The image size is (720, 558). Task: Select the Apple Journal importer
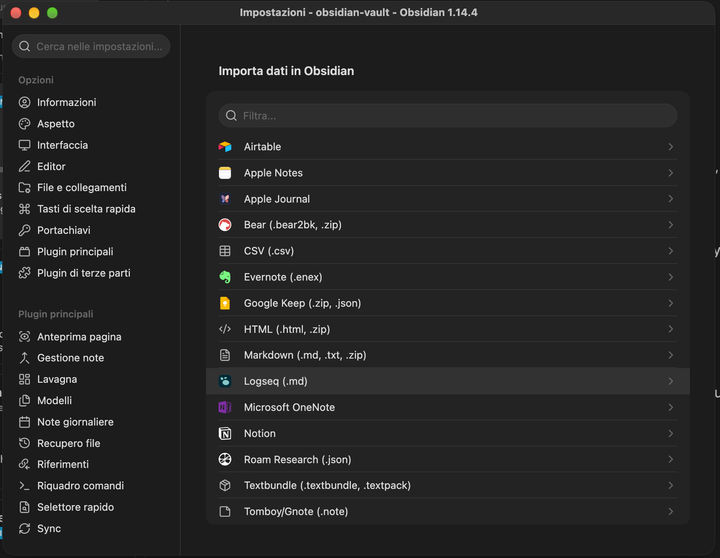pos(448,199)
